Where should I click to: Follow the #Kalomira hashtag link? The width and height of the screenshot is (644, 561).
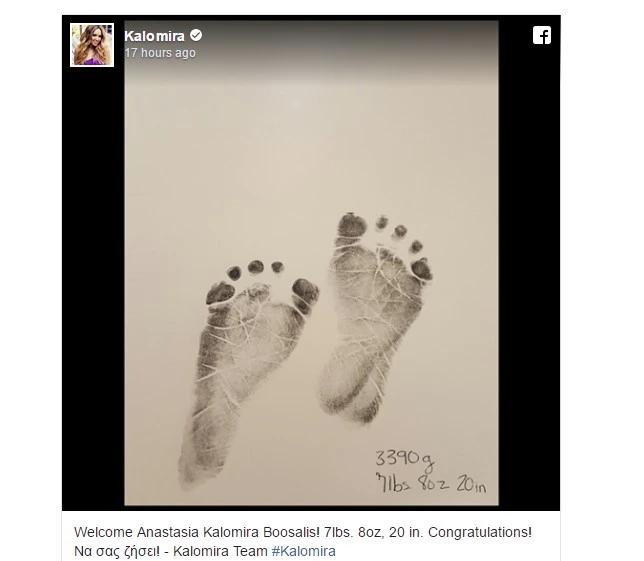tap(304, 551)
